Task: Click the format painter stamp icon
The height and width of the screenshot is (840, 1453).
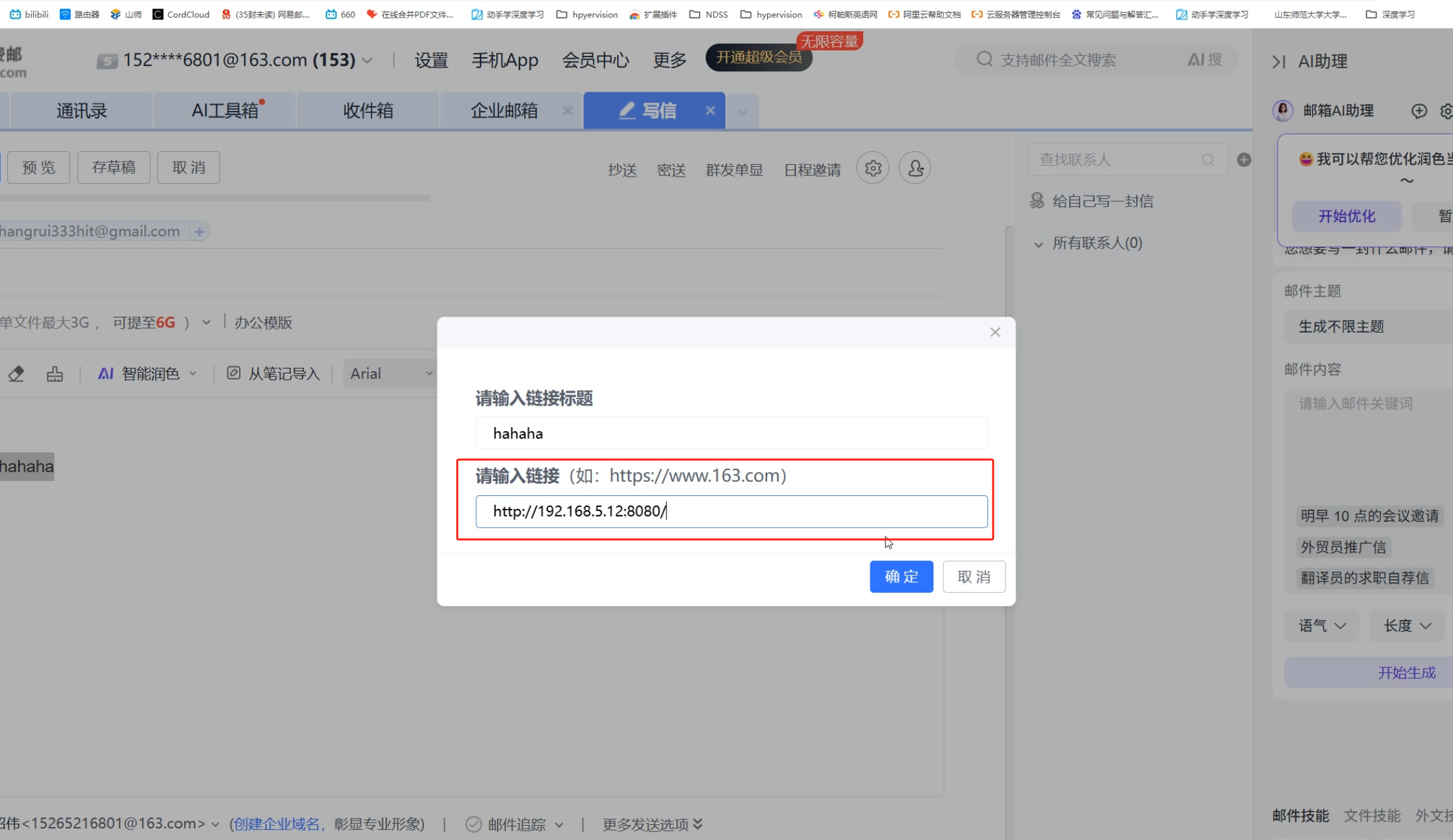Action: 55,374
